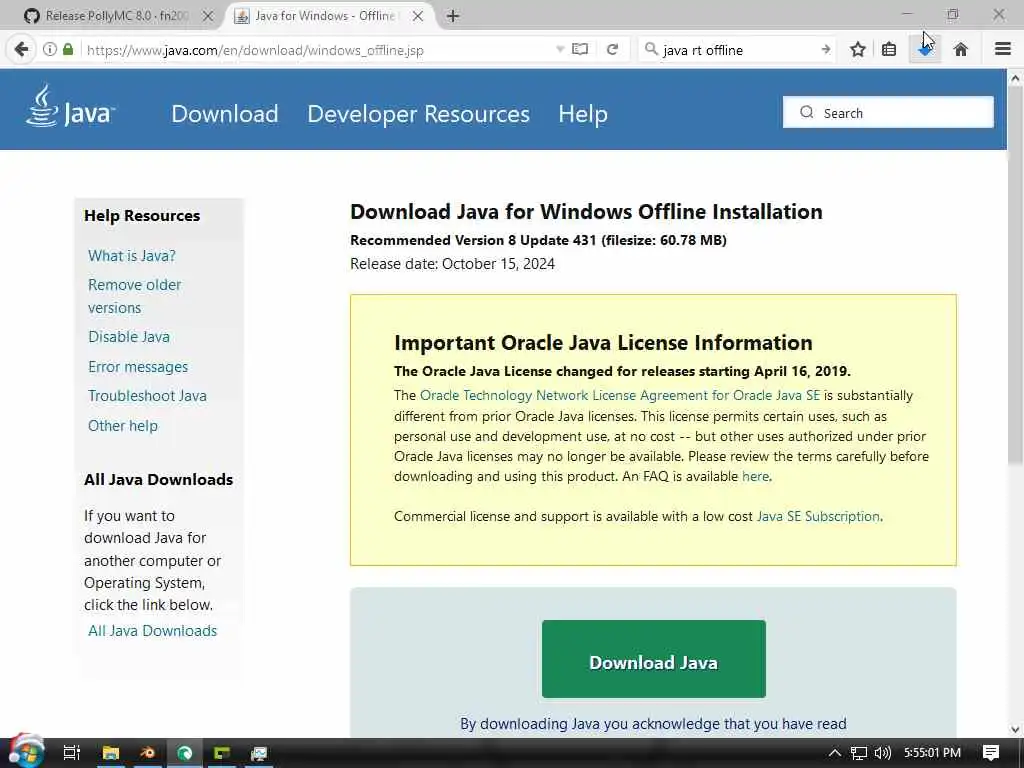
Task: Bookmark this page with the star icon
Action: pos(858,50)
